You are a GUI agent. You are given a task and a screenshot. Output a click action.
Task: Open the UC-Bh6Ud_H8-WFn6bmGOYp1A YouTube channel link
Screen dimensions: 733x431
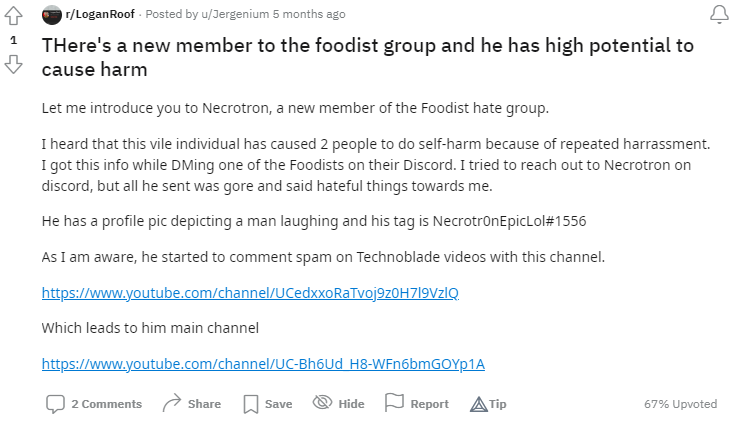263,363
